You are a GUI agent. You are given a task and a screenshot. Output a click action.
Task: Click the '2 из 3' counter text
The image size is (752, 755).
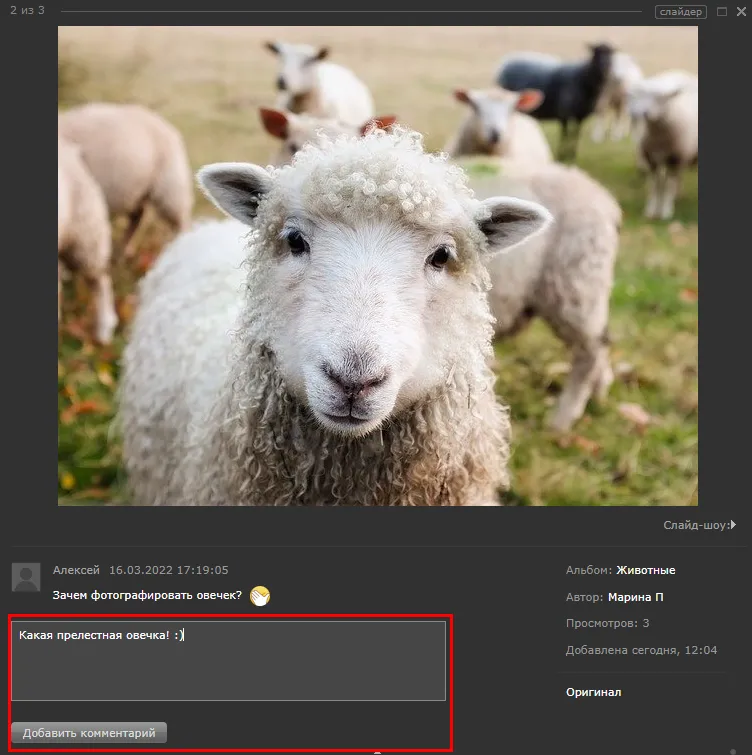pyautogui.click(x=27, y=10)
